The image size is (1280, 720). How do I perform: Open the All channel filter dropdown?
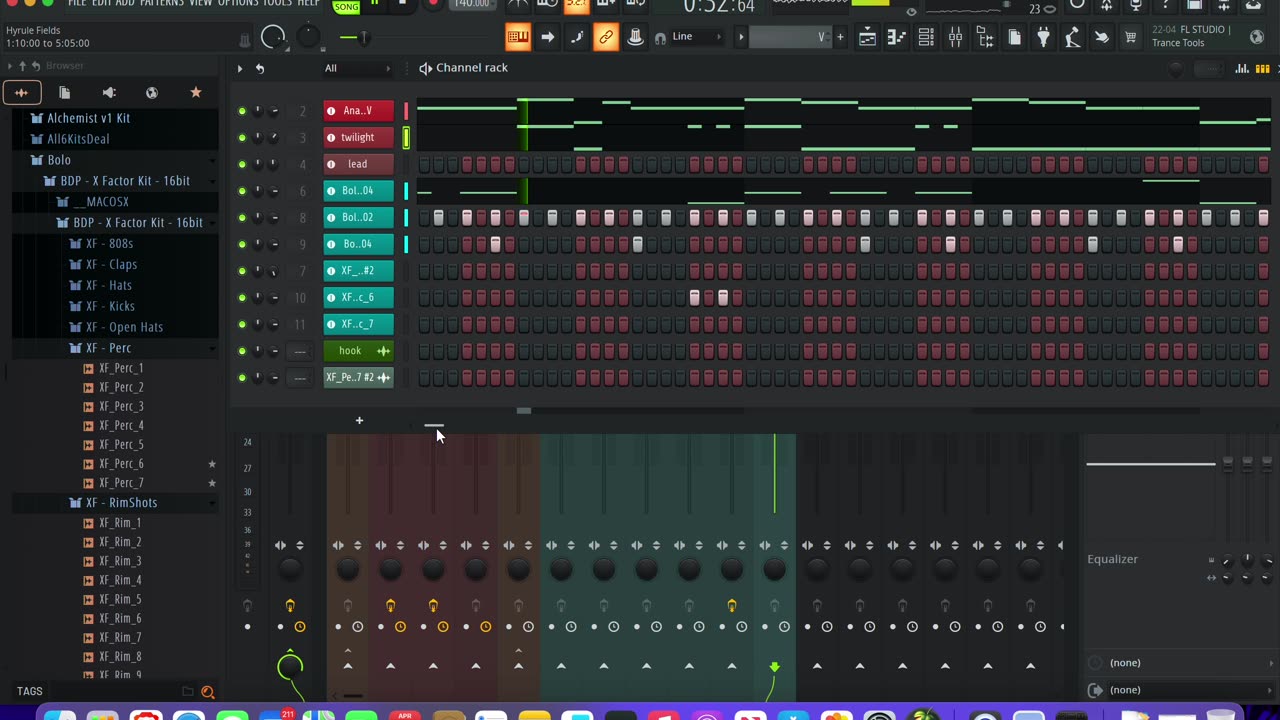click(357, 68)
